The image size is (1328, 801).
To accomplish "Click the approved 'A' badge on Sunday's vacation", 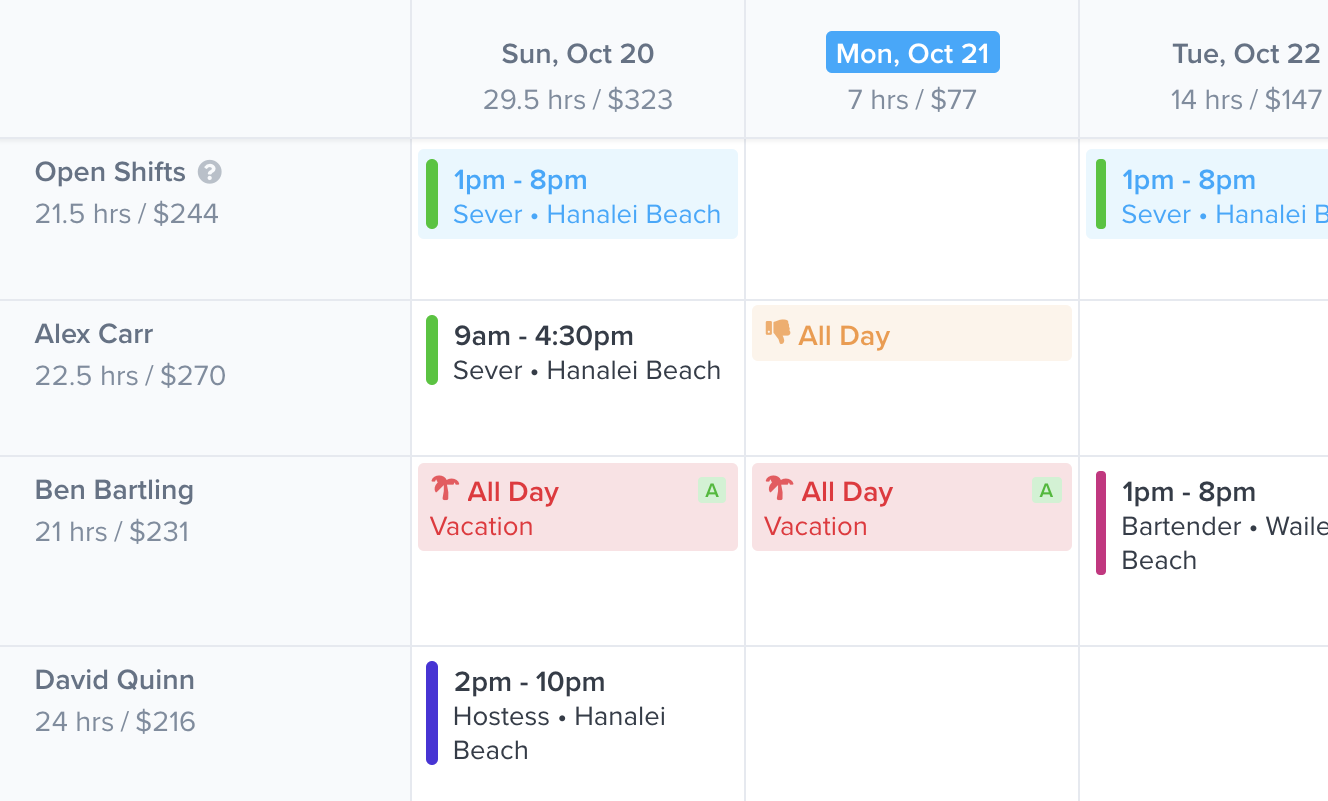I will 711,491.
